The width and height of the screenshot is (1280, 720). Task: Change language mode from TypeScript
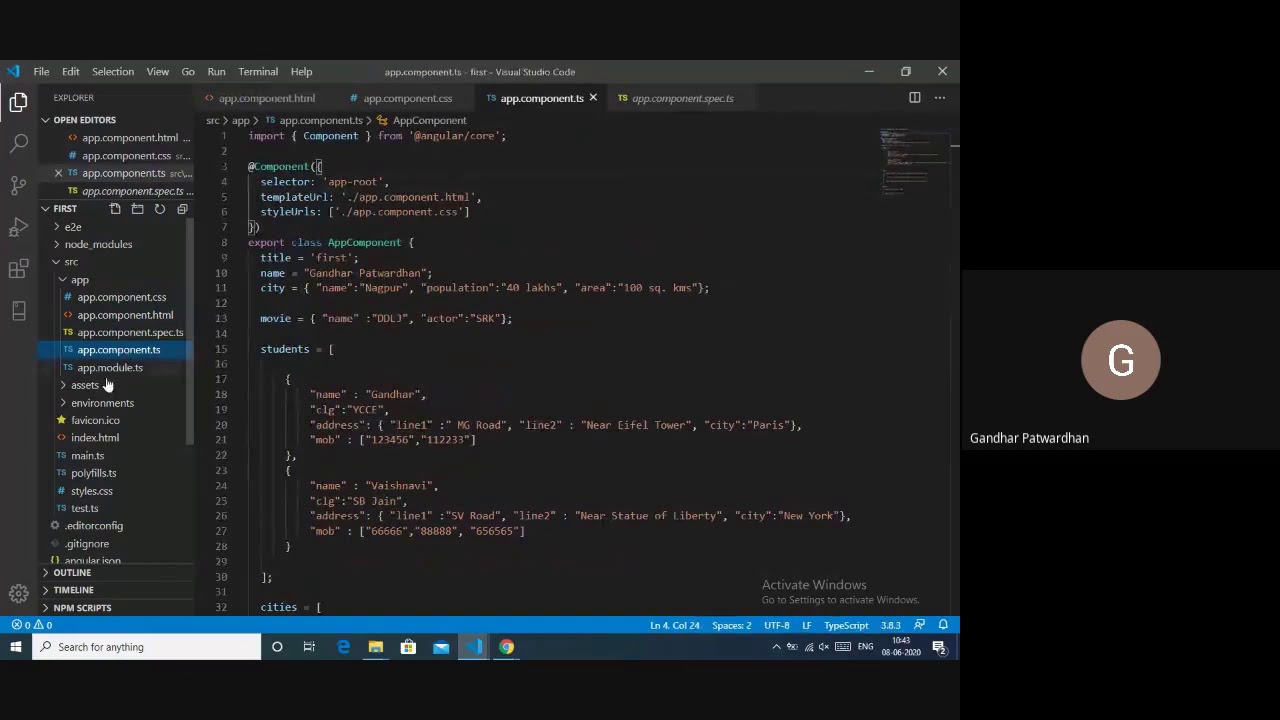846,625
